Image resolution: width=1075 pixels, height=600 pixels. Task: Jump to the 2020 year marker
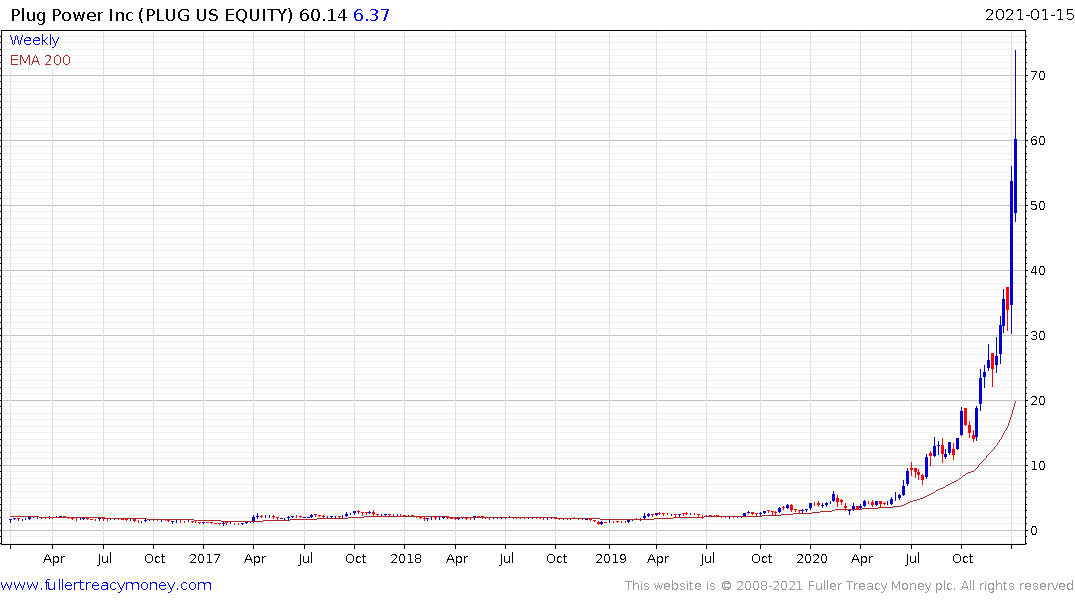(x=811, y=558)
